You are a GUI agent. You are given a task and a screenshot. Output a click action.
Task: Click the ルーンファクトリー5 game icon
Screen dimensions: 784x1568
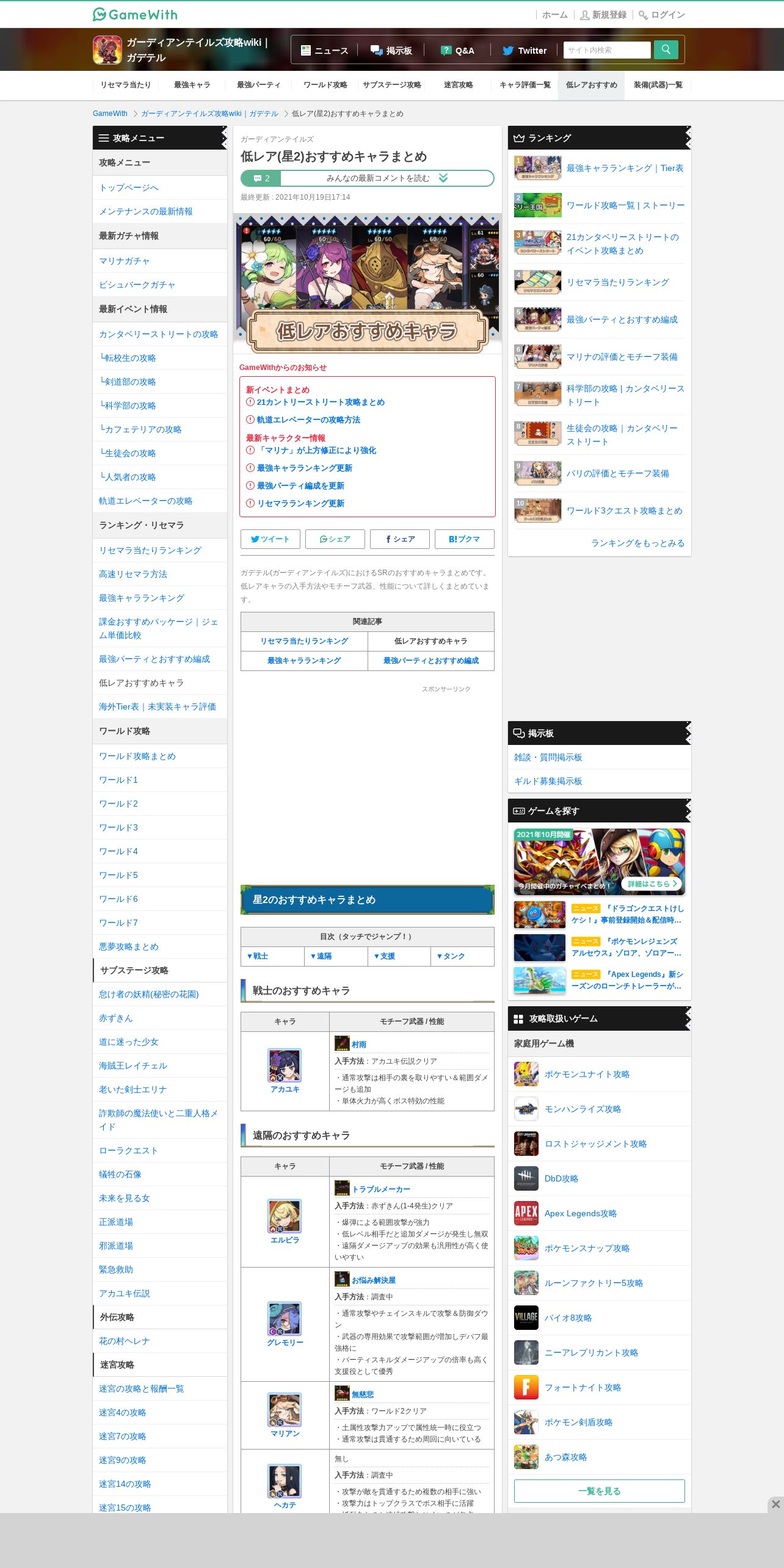[x=526, y=1283]
